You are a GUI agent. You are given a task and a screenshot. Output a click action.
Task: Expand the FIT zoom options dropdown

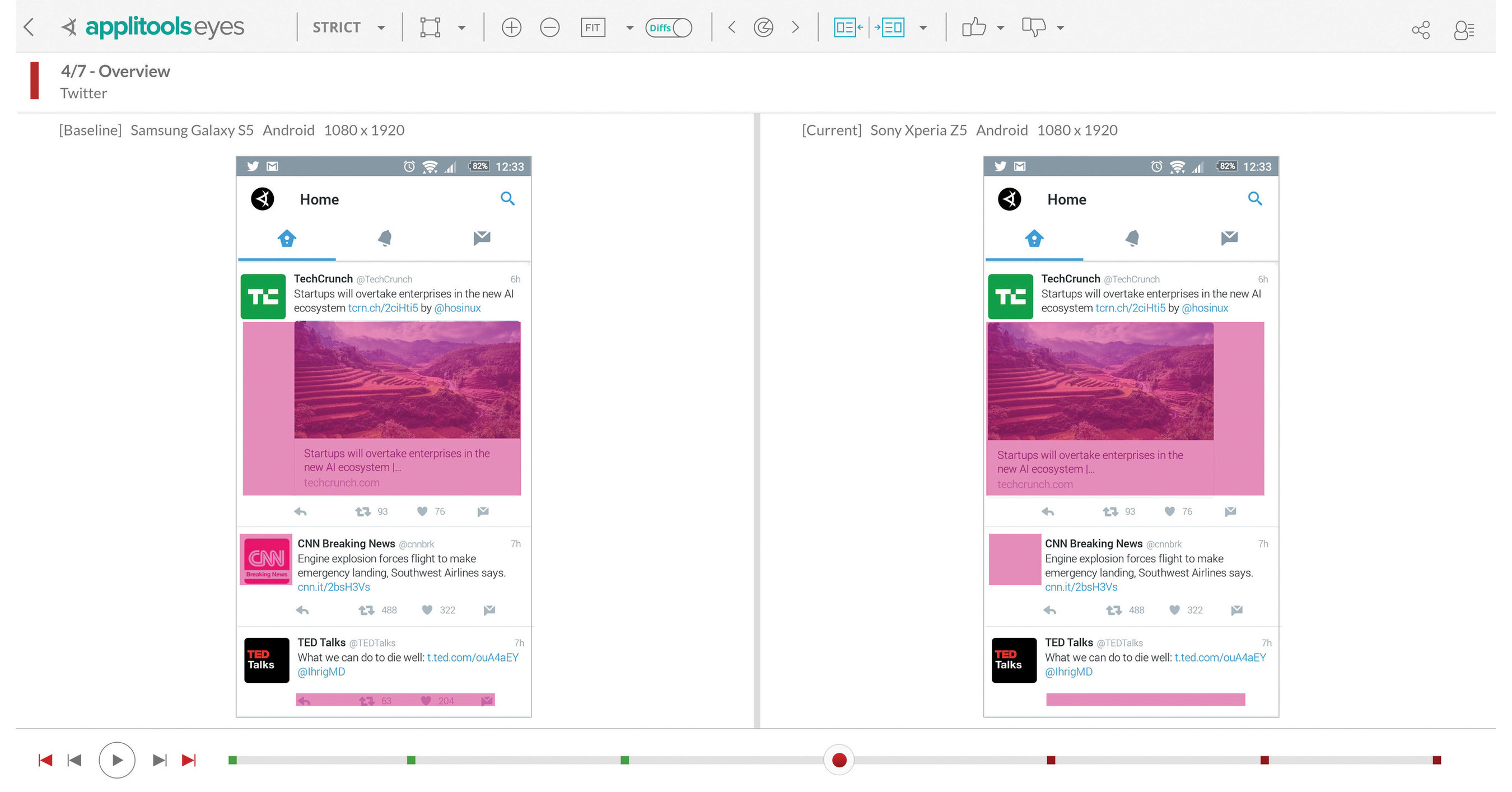click(x=629, y=27)
